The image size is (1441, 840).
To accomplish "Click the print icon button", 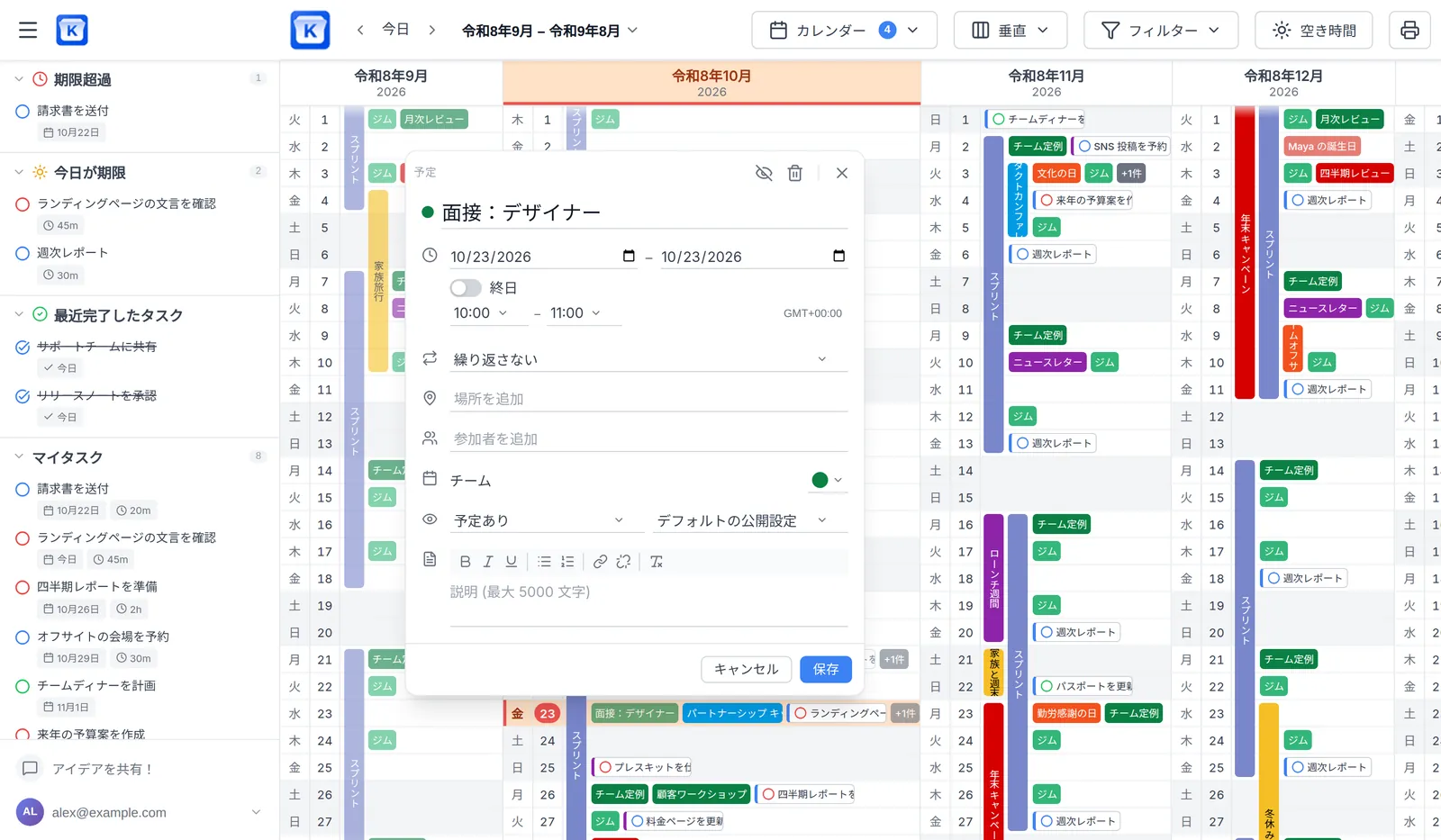I will (1409, 31).
